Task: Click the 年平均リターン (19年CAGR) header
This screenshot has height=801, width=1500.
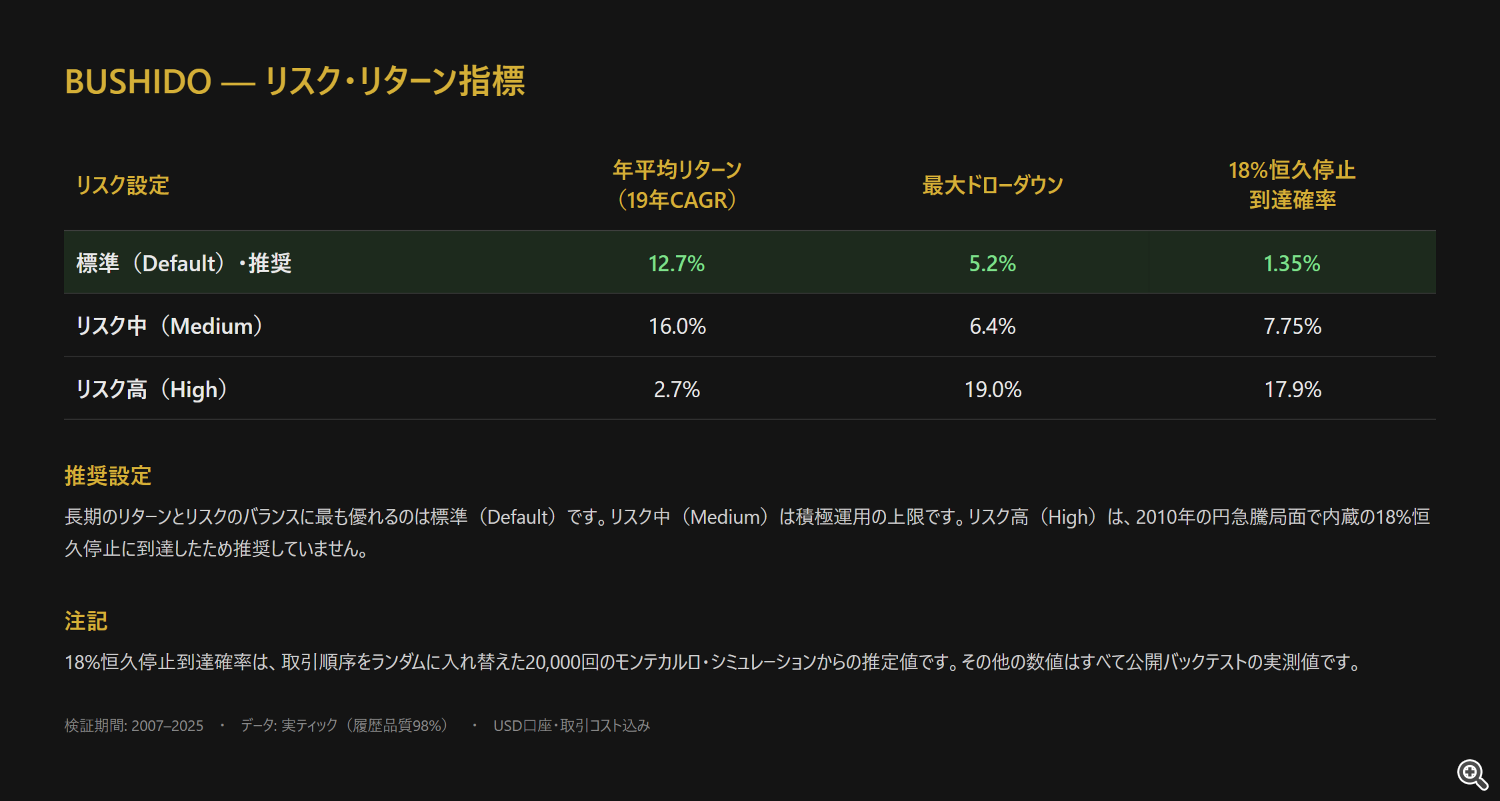Action: pos(677,185)
